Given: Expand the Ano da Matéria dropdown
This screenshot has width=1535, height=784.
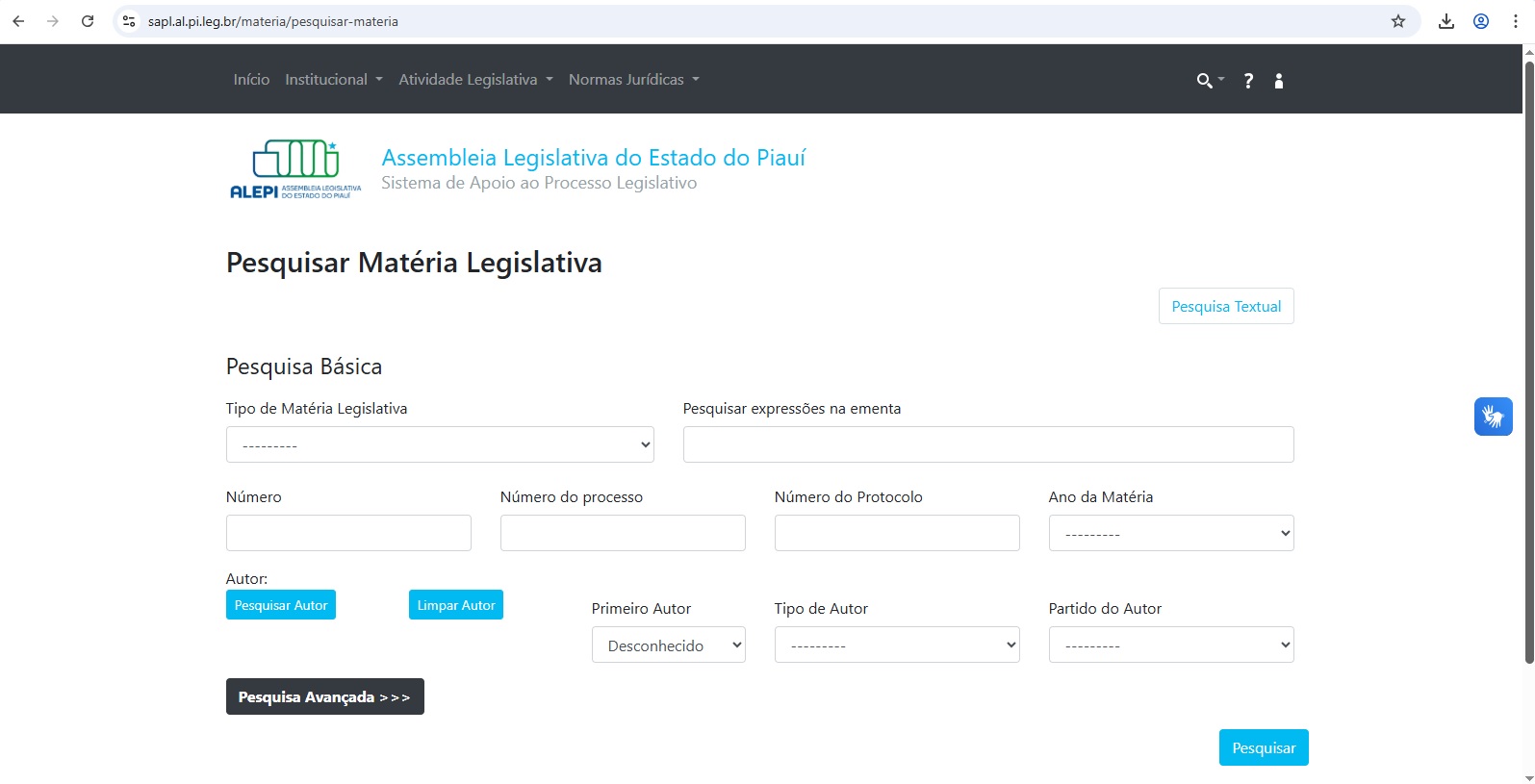Looking at the screenshot, I should [x=1170, y=533].
